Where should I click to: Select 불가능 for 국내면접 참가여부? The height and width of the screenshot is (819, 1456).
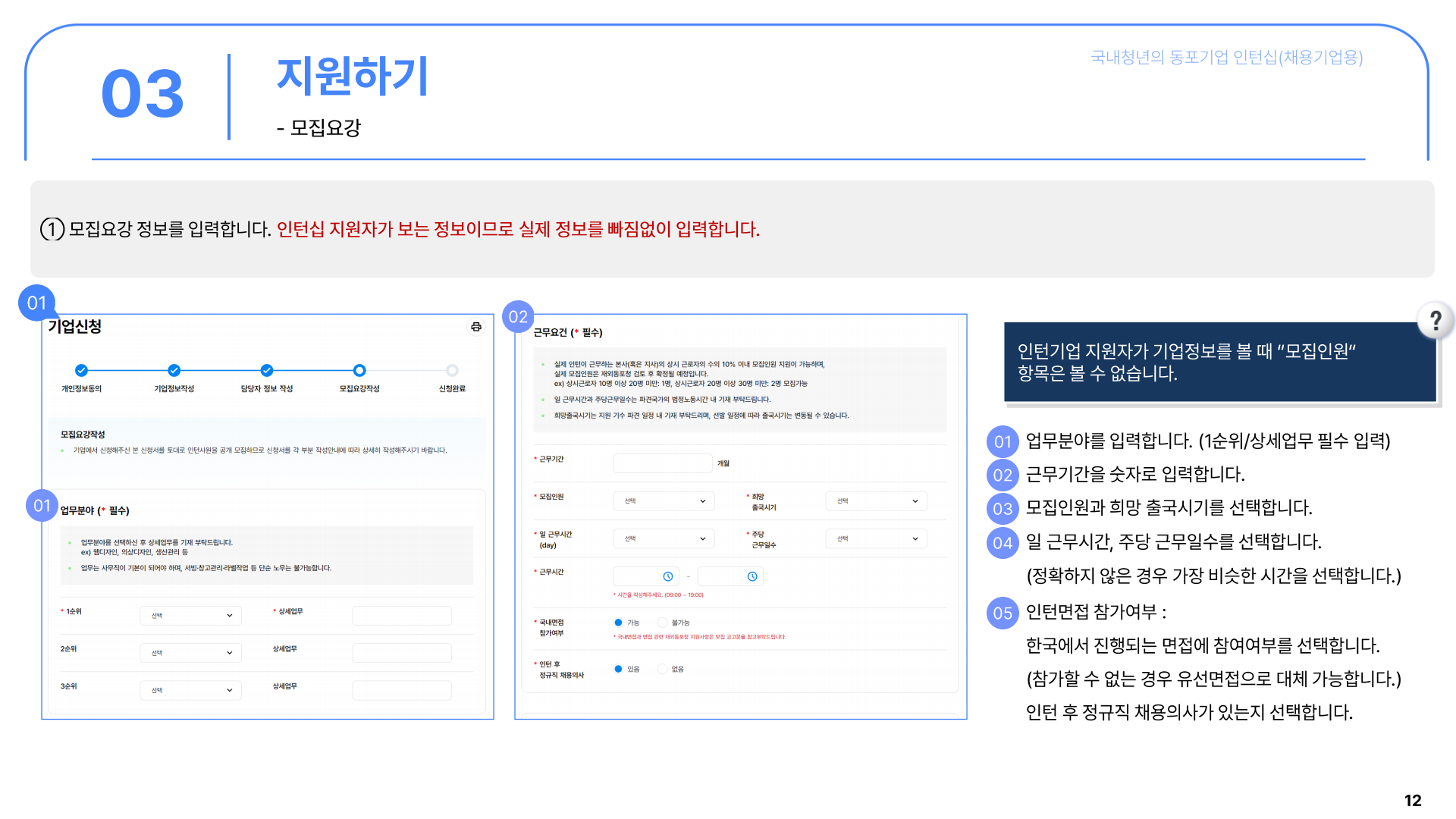pyautogui.click(x=663, y=623)
